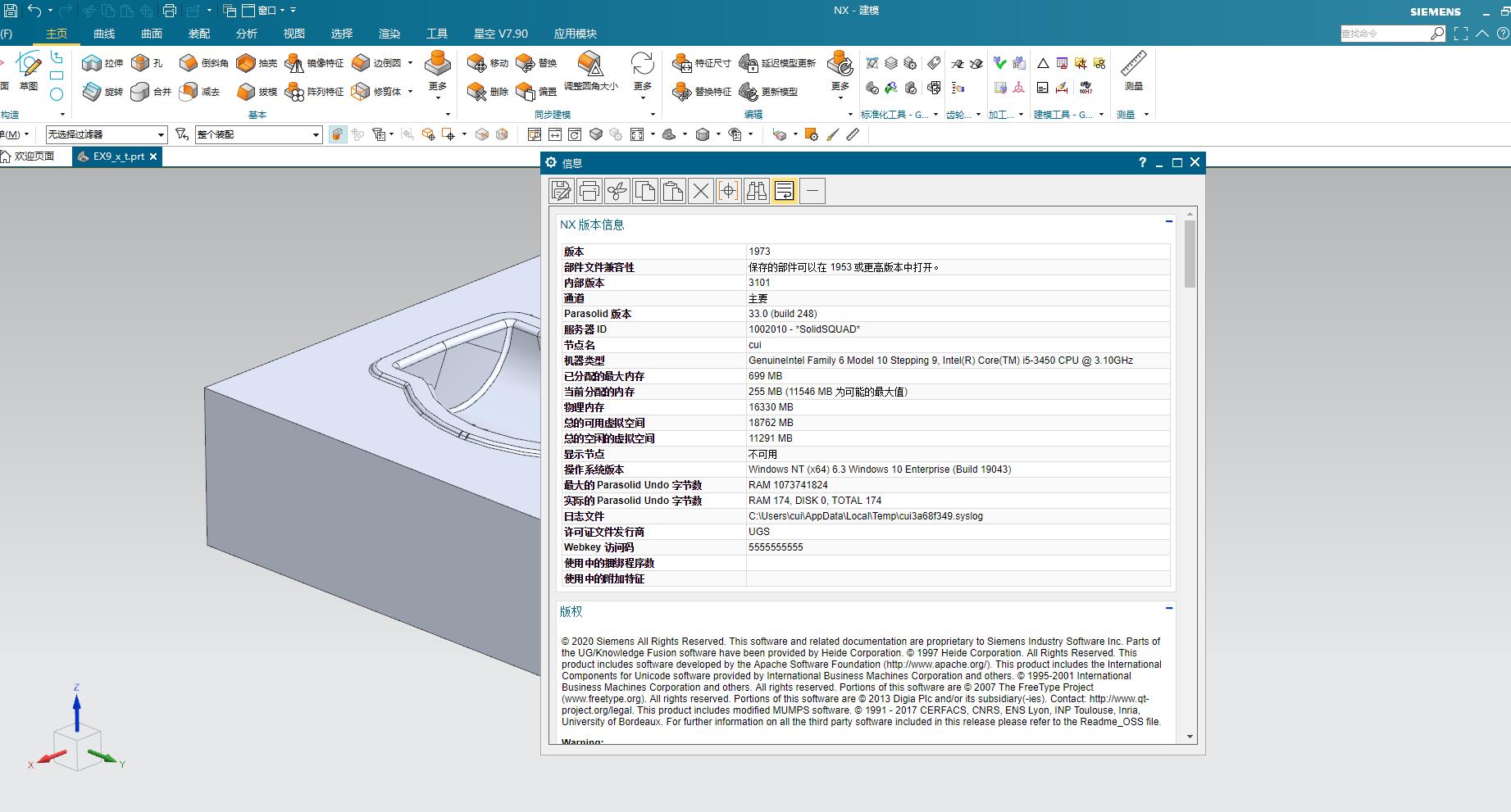Screen dimensions: 1511x812
Task: Switch to the 装配 ribbon tab
Action: point(199,34)
